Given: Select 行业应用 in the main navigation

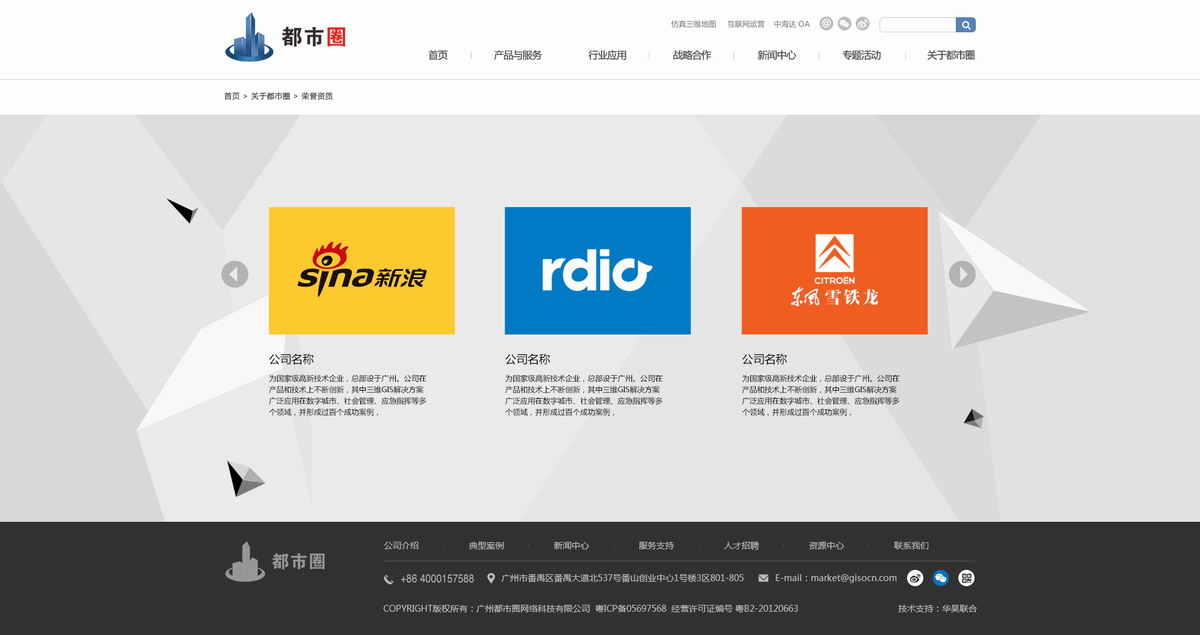Looking at the screenshot, I should pos(607,56).
